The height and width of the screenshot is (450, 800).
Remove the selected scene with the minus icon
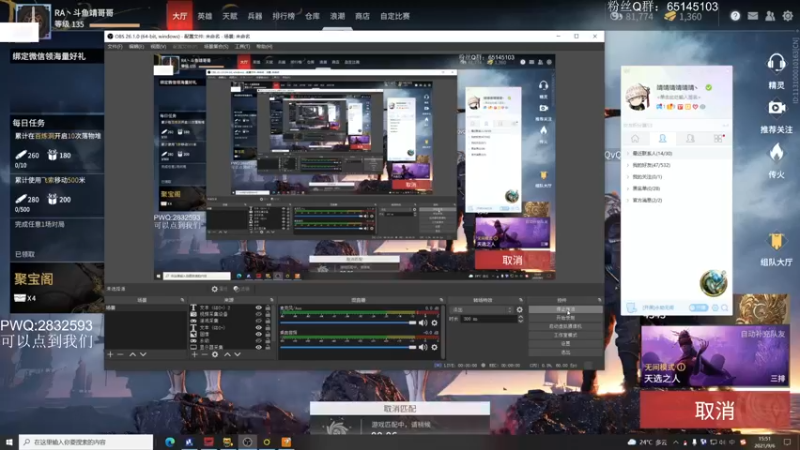(120, 354)
